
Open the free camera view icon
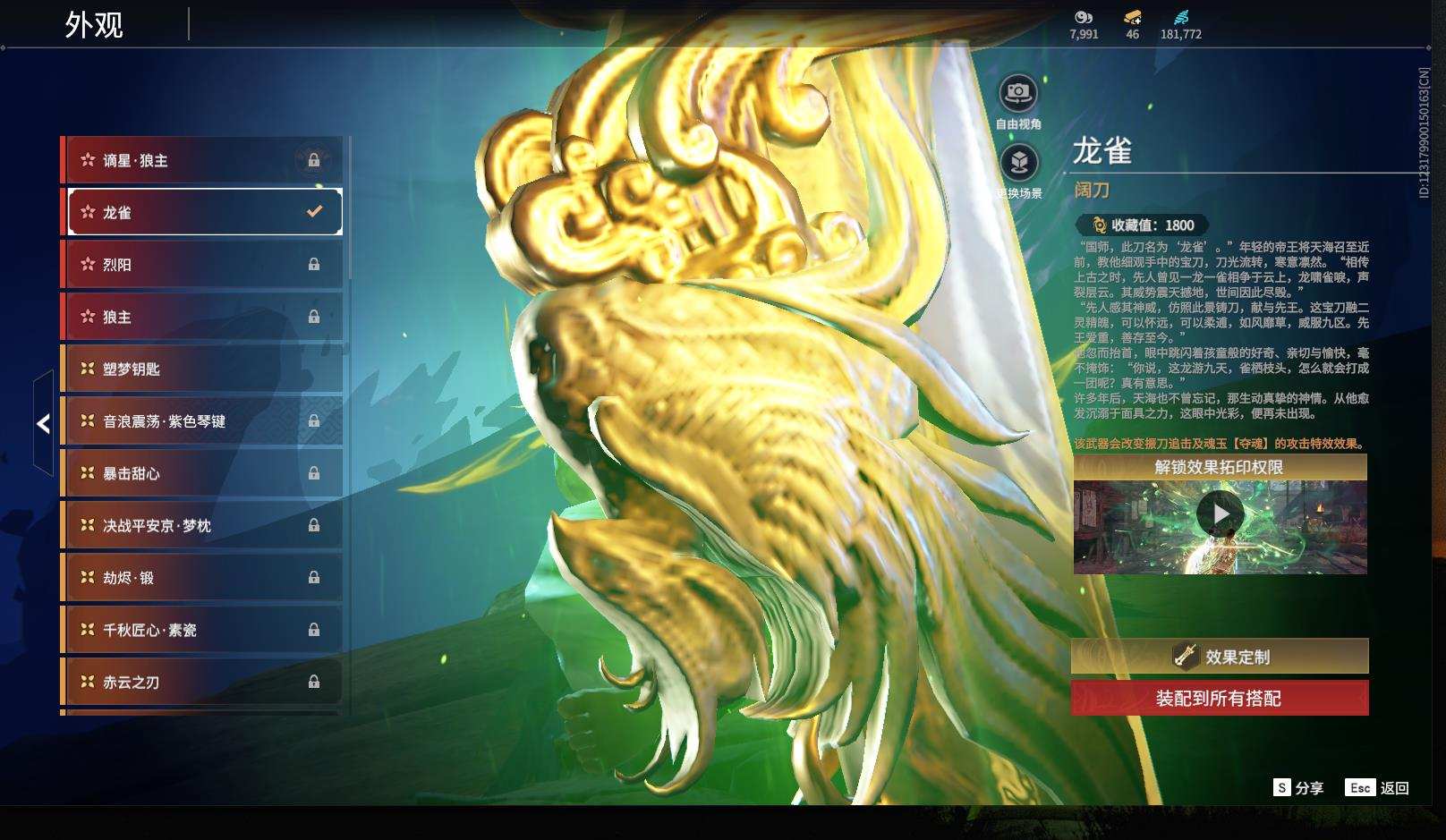tap(1018, 92)
